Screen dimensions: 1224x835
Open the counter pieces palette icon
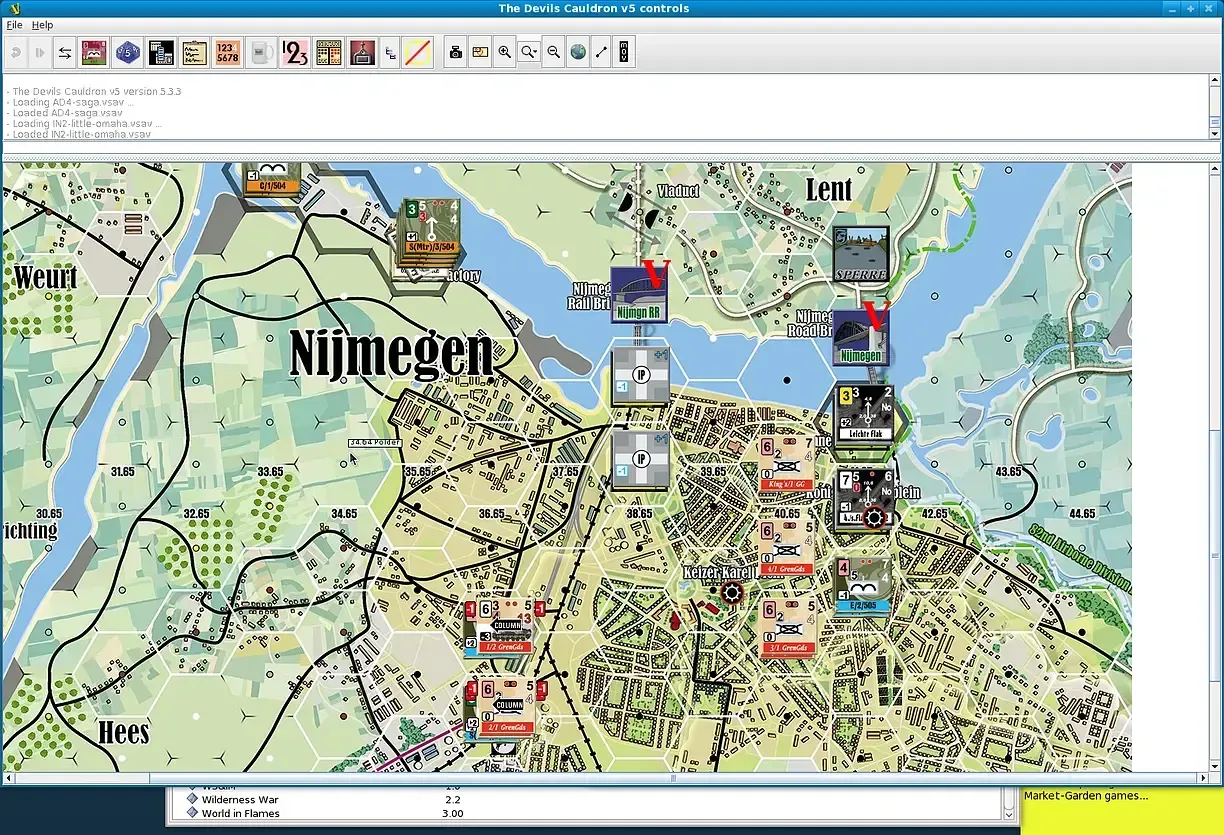pyautogui.click(x=94, y=52)
